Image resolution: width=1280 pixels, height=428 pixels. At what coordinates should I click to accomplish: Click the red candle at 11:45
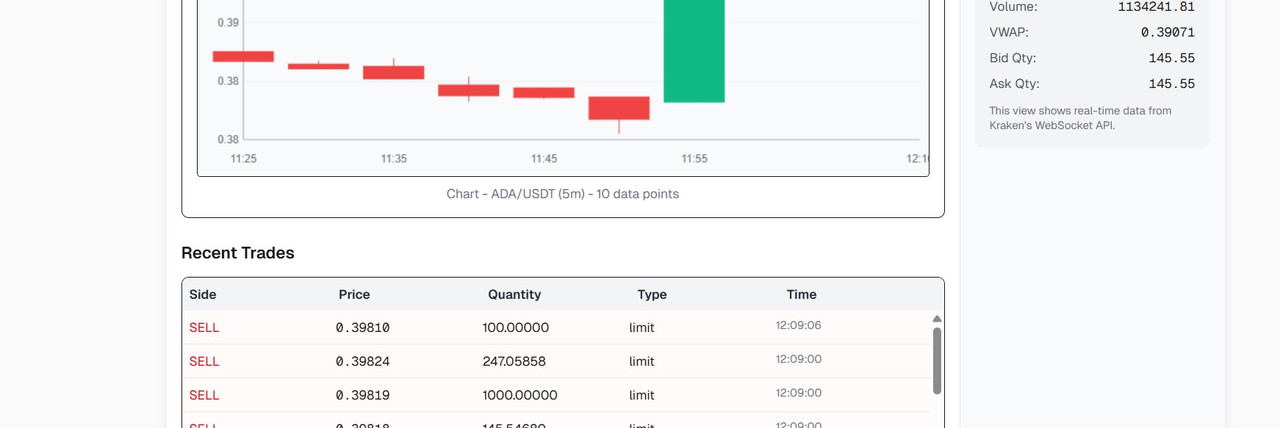click(x=544, y=93)
